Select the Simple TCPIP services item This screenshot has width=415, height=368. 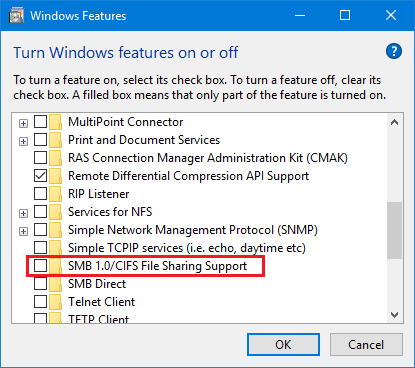coord(187,248)
